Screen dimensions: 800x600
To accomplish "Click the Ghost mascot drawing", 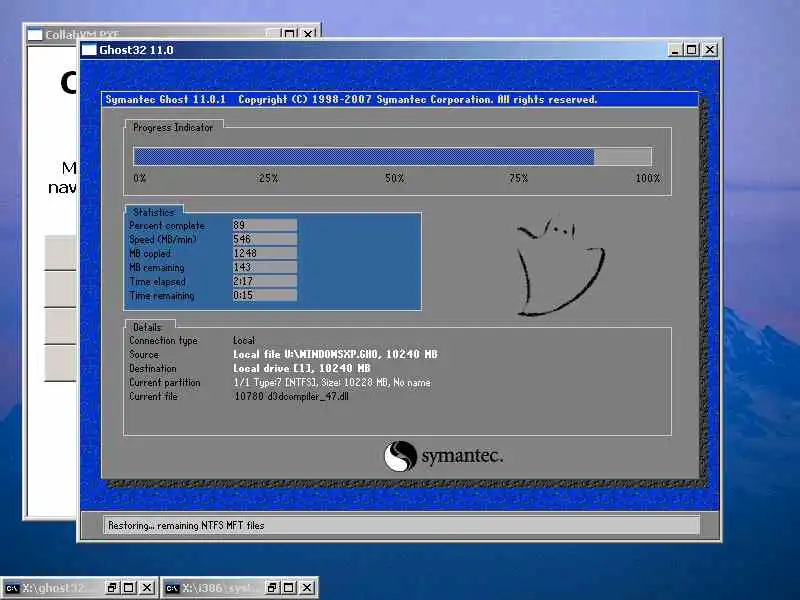I will [560, 266].
